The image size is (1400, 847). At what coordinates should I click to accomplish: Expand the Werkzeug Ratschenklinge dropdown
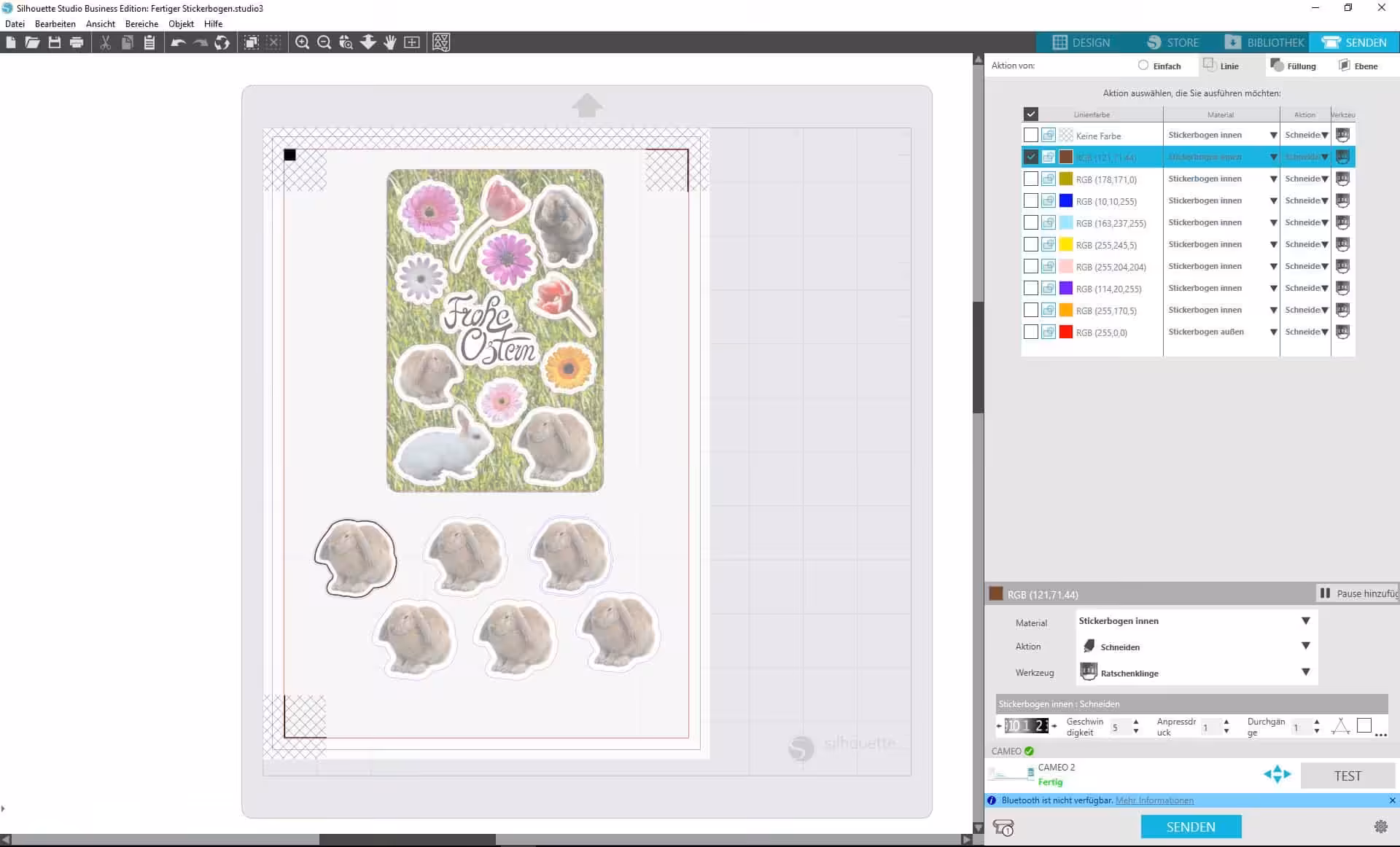[x=1305, y=672]
